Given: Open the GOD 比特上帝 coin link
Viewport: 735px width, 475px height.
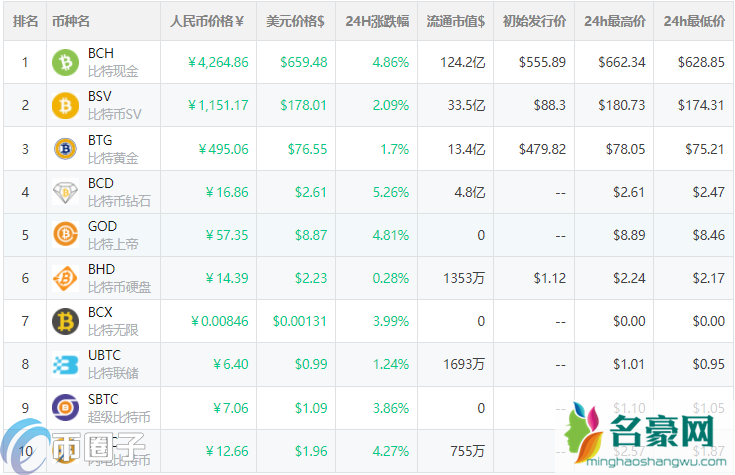Looking at the screenshot, I should pyautogui.click(x=113, y=235).
